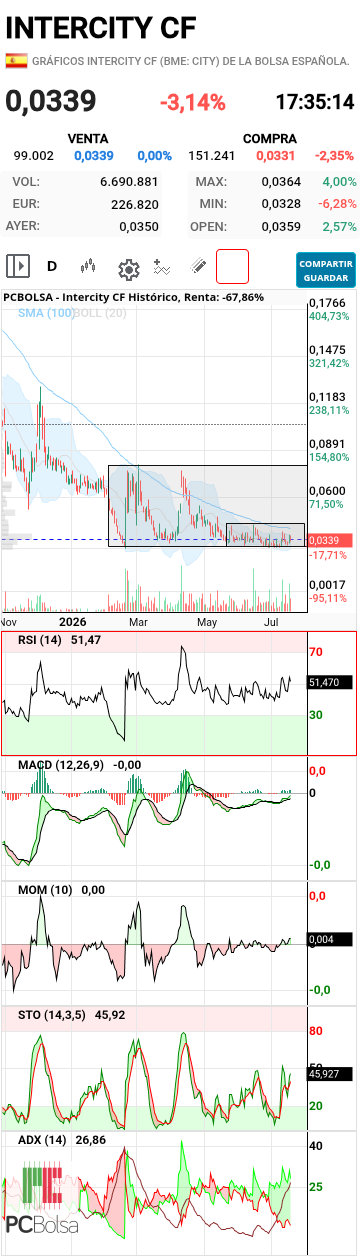This screenshot has height=1256, width=360.
Task: Change the D timeframe interval
Action: [x=52, y=266]
